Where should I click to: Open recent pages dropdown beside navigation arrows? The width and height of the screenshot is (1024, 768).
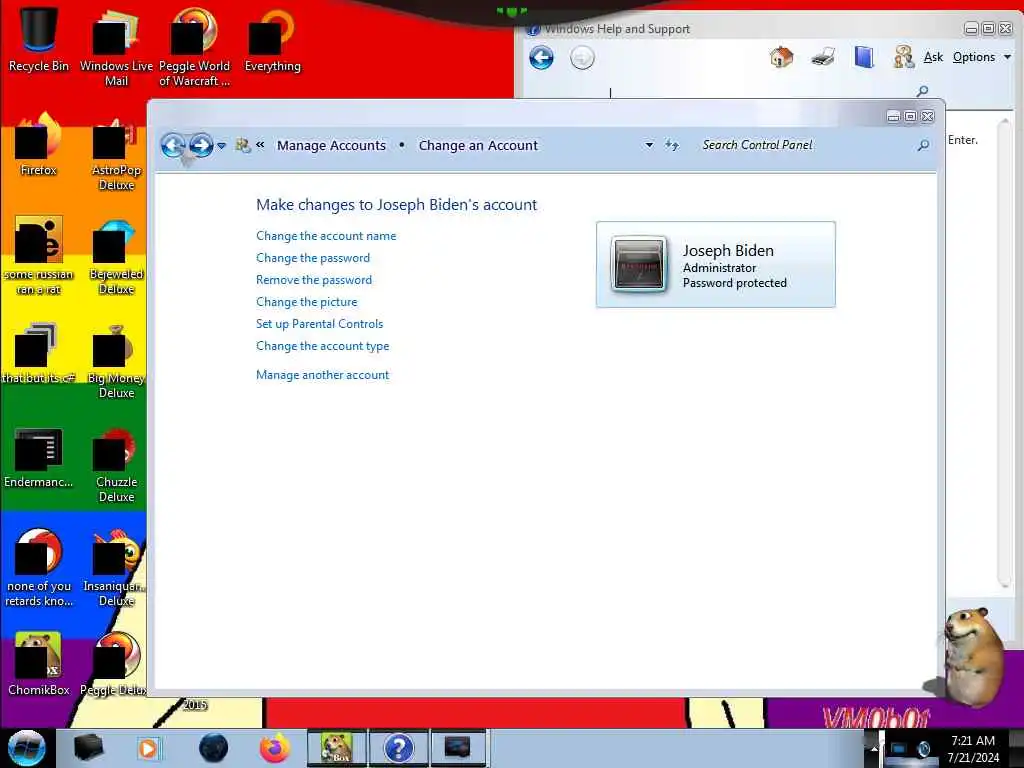pos(221,146)
